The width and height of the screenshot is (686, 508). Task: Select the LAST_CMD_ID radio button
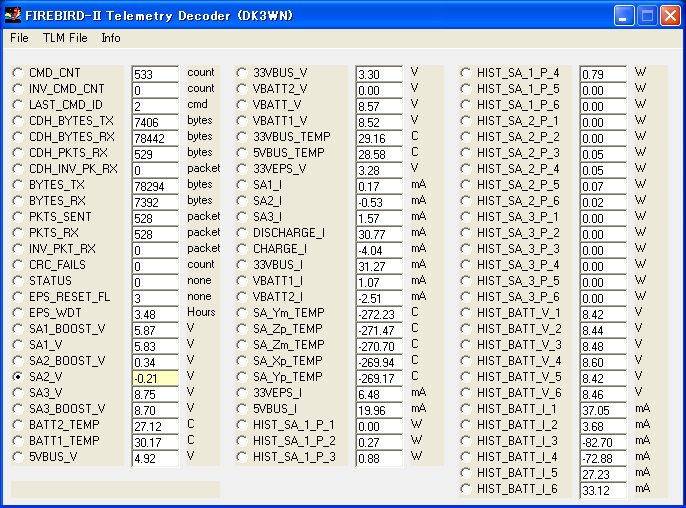point(18,105)
